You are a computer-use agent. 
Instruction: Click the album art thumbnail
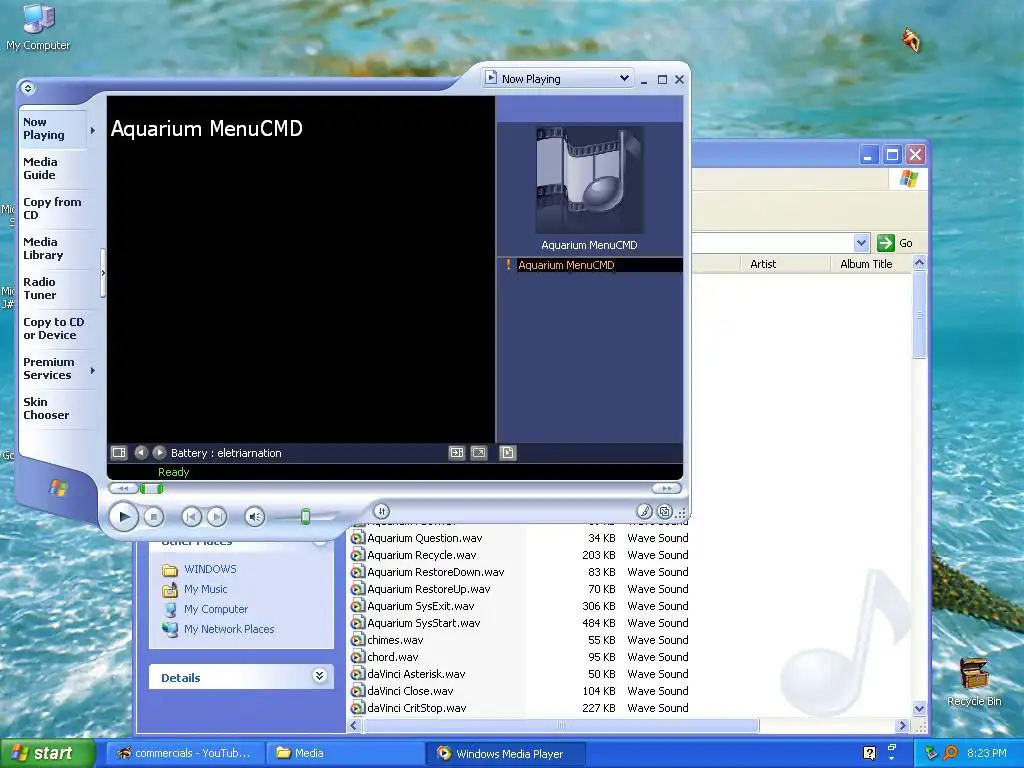pos(590,180)
